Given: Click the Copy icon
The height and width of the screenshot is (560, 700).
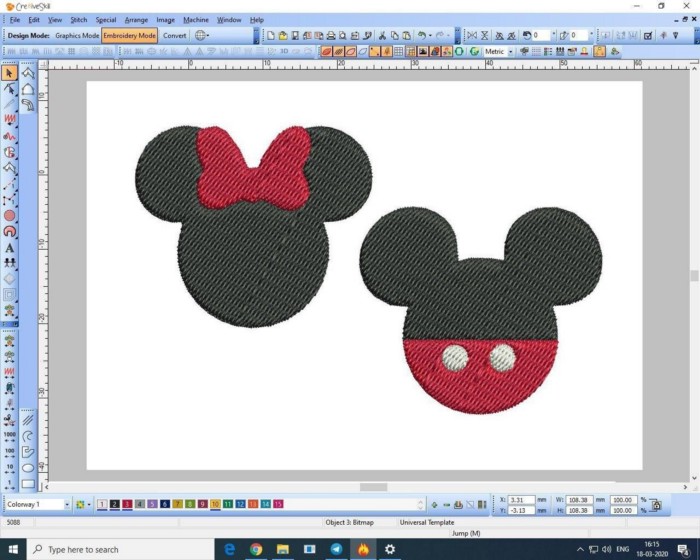Looking at the screenshot, I should (395, 35).
